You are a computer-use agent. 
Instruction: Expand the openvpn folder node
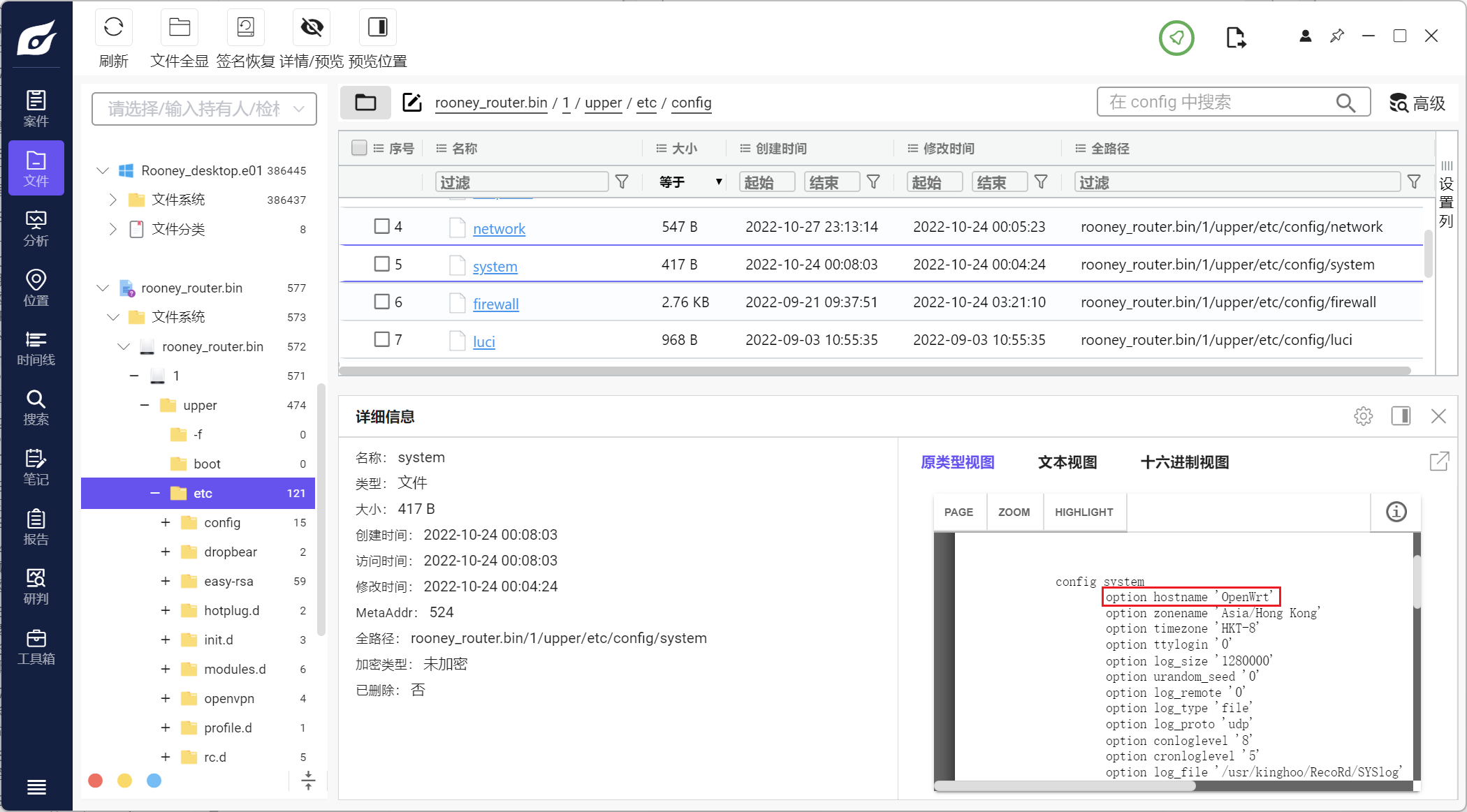click(166, 698)
